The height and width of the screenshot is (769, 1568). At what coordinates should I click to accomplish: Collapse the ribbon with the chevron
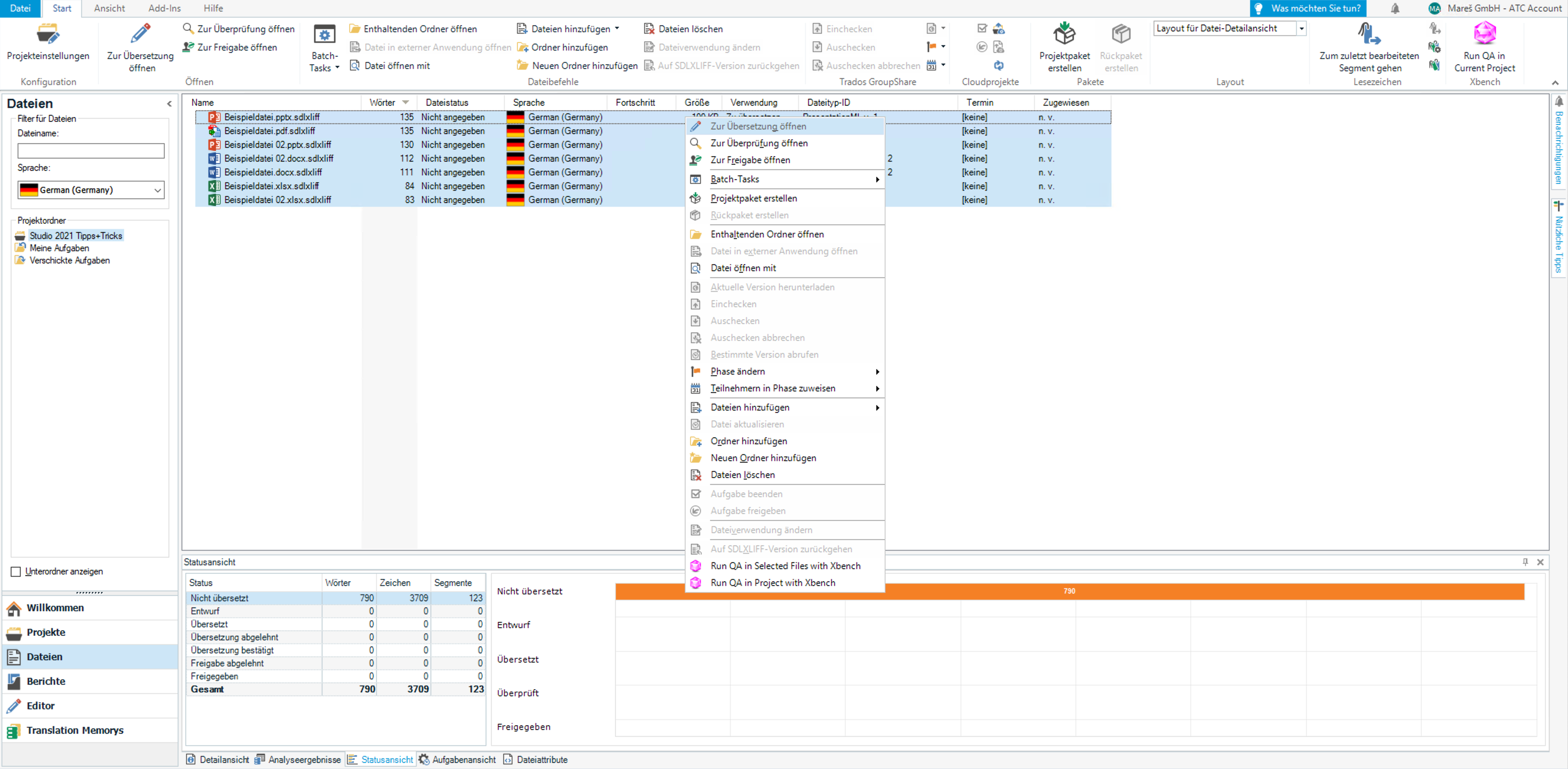[1555, 82]
